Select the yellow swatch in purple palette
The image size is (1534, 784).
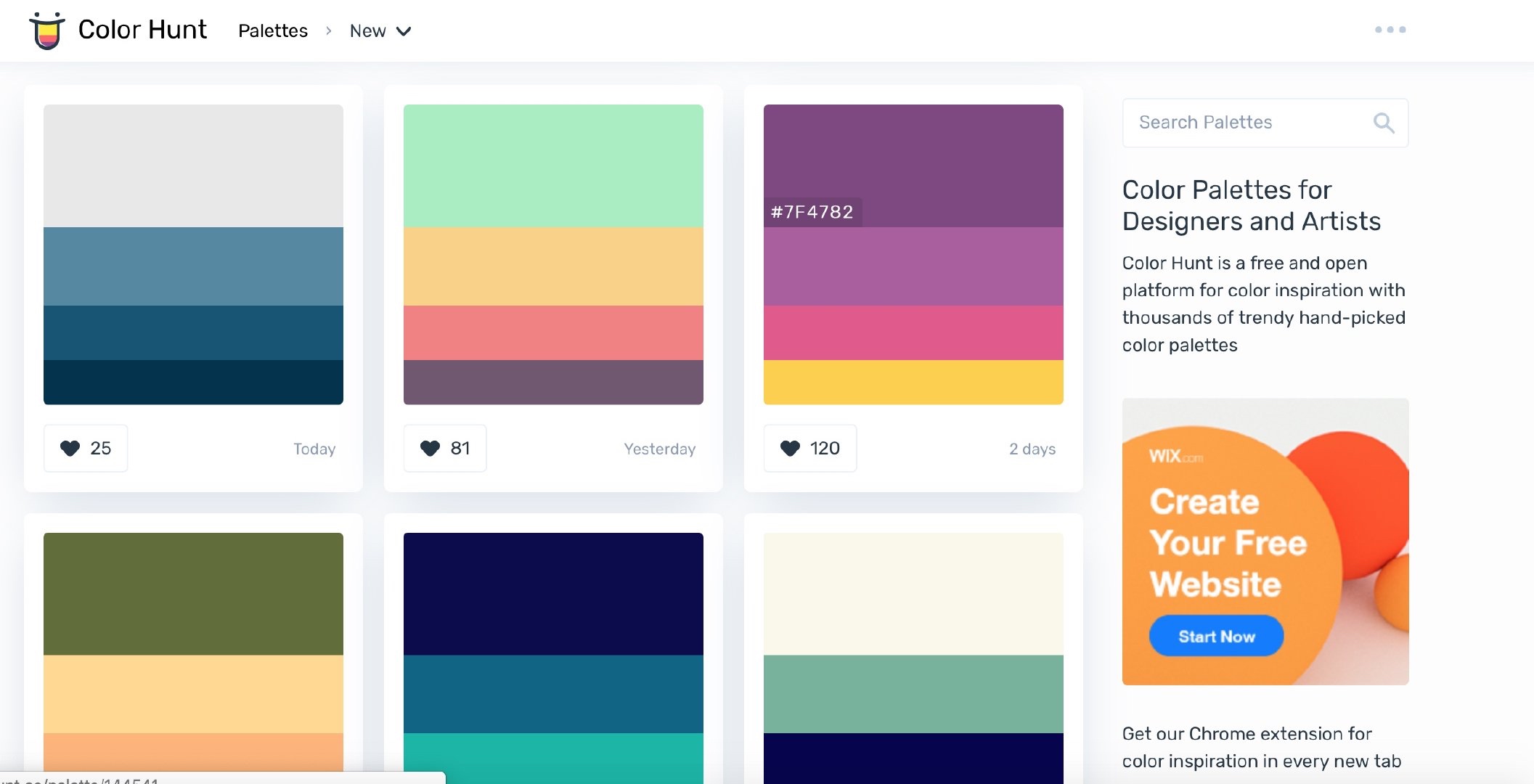pyautogui.click(x=913, y=382)
